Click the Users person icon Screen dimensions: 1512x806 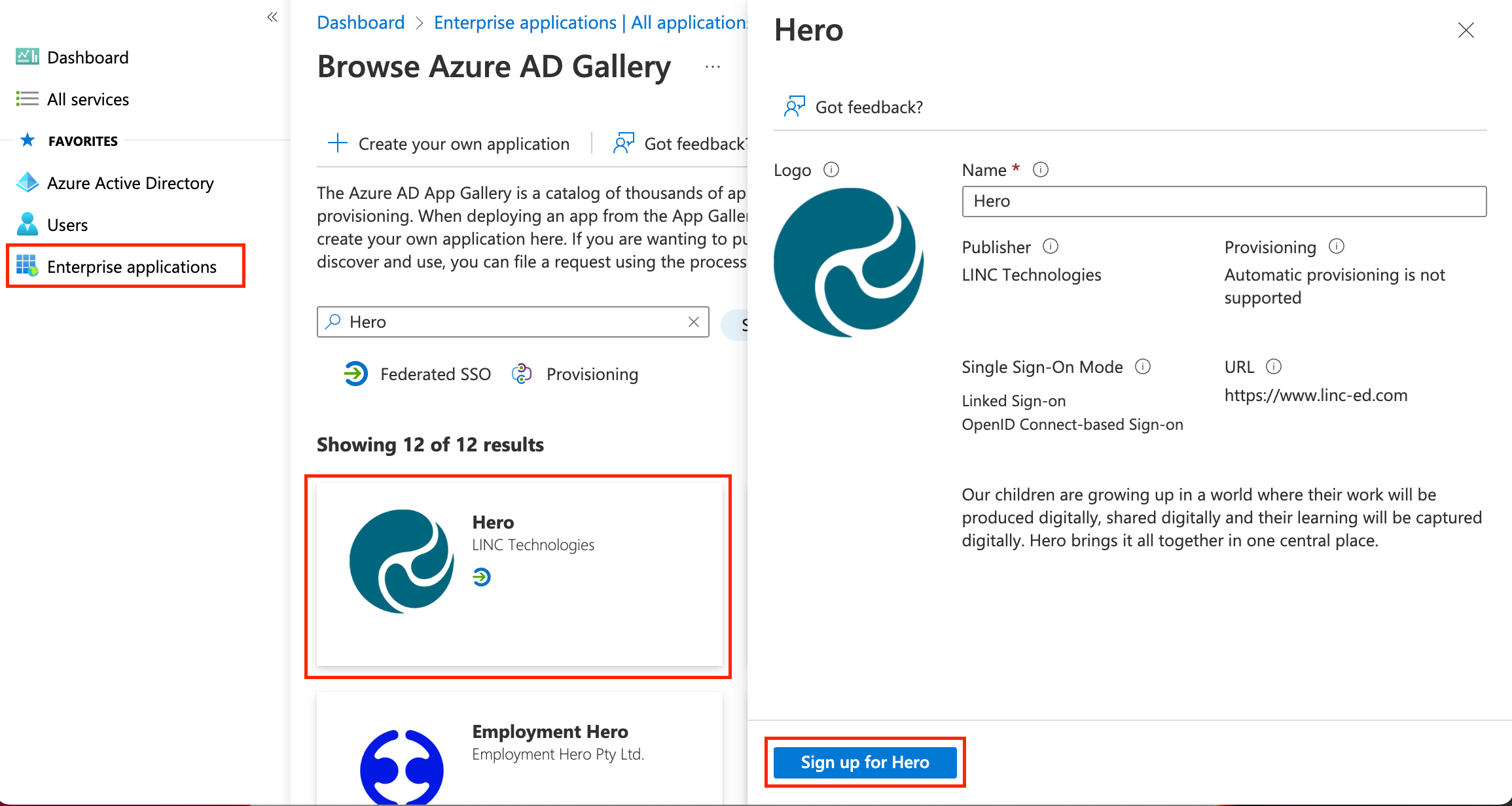(27, 224)
